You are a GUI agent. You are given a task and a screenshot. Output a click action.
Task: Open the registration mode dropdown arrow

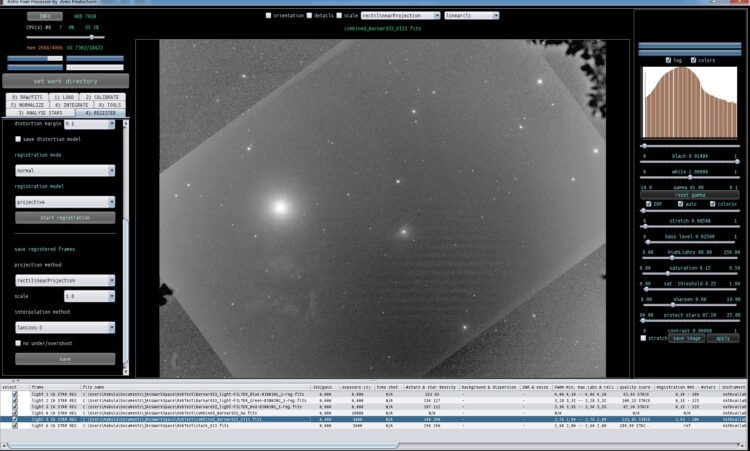pyautogui.click(x=111, y=171)
